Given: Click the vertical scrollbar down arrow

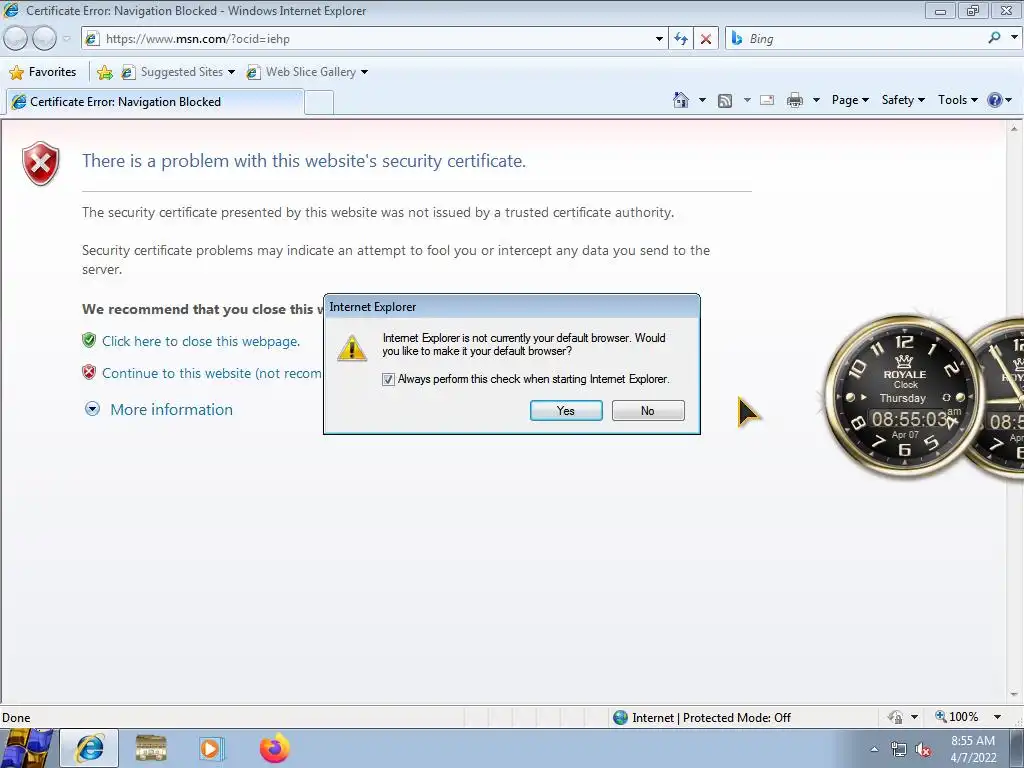Looking at the screenshot, I should pyautogui.click(x=1015, y=695).
